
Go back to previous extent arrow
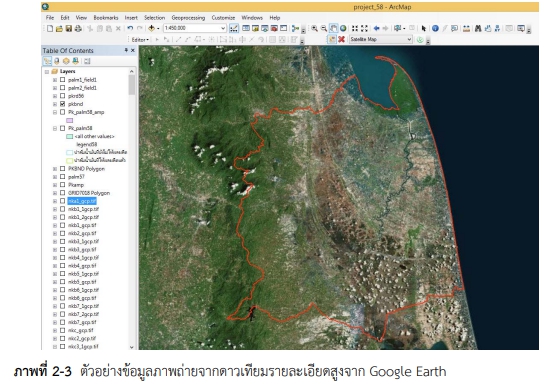pyautogui.click(x=376, y=29)
